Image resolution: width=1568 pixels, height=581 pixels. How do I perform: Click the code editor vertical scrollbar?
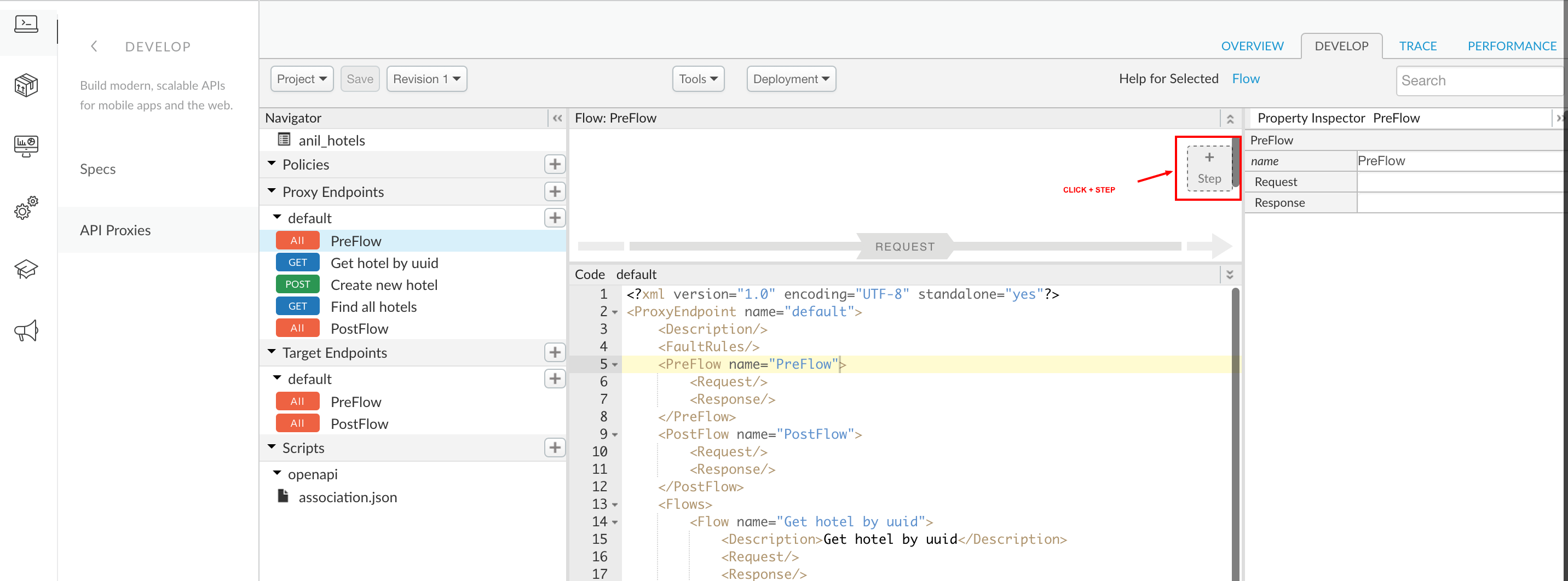pos(1235,432)
